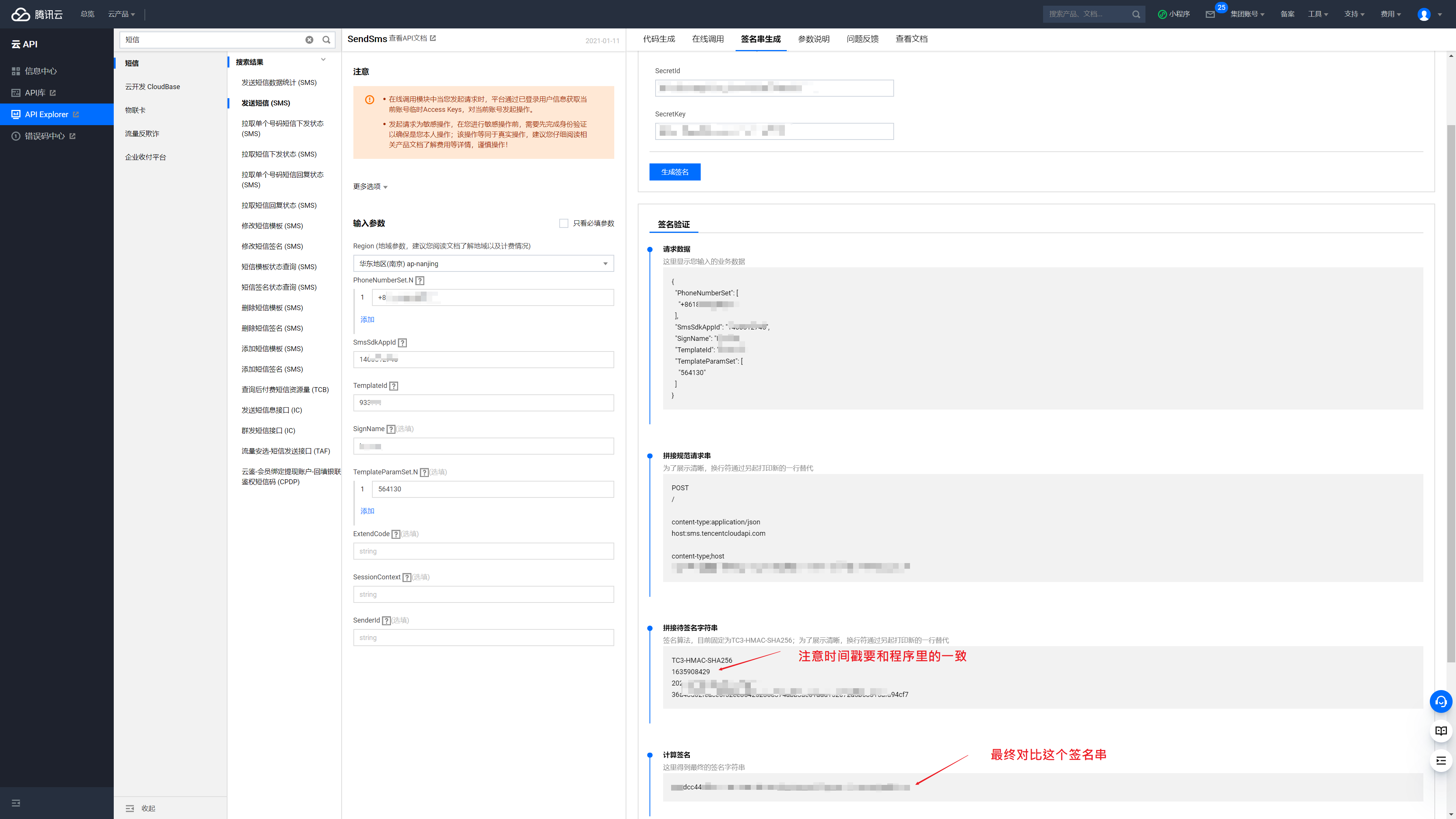
Task: Click 添加 under PhoneNumberSet.N
Action: (367, 319)
